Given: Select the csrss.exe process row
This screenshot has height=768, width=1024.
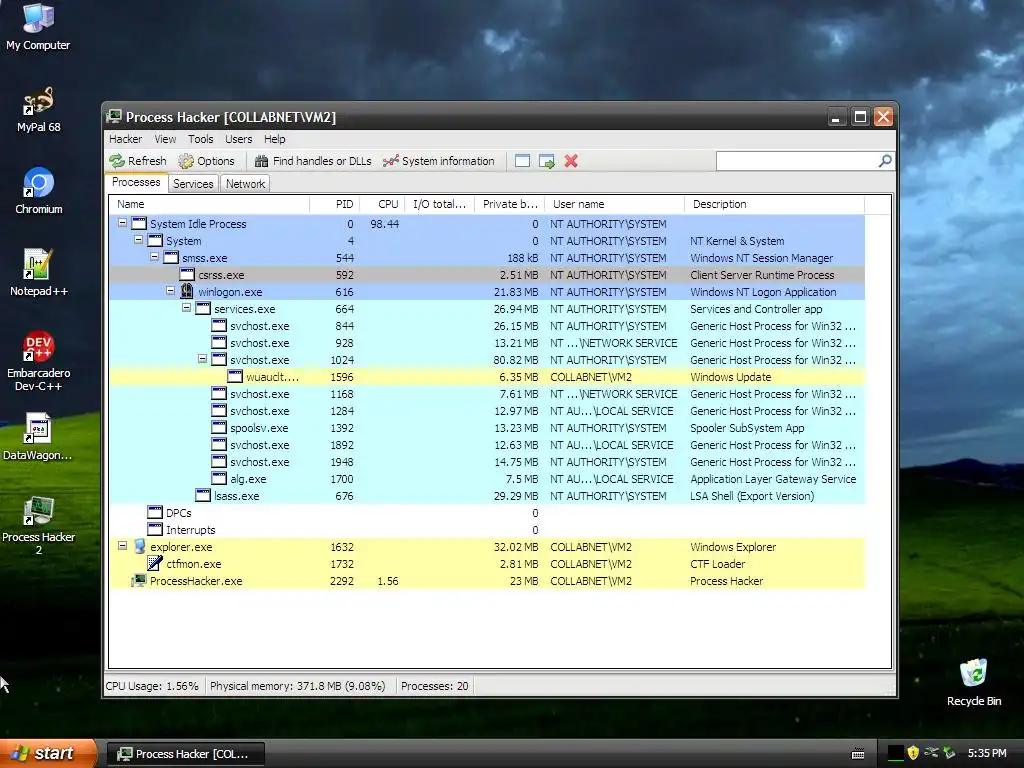Looking at the screenshot, I should 487,275.
